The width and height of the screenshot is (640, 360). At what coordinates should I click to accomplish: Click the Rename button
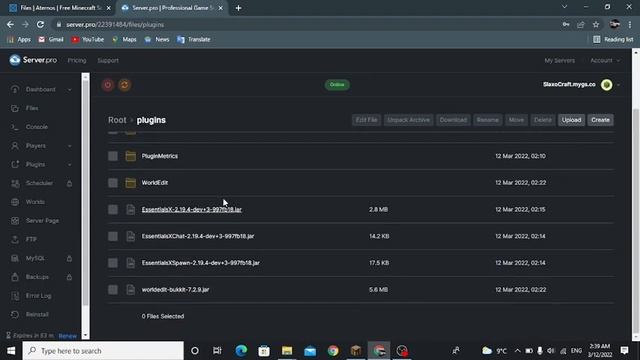click(x=487, y=120)
